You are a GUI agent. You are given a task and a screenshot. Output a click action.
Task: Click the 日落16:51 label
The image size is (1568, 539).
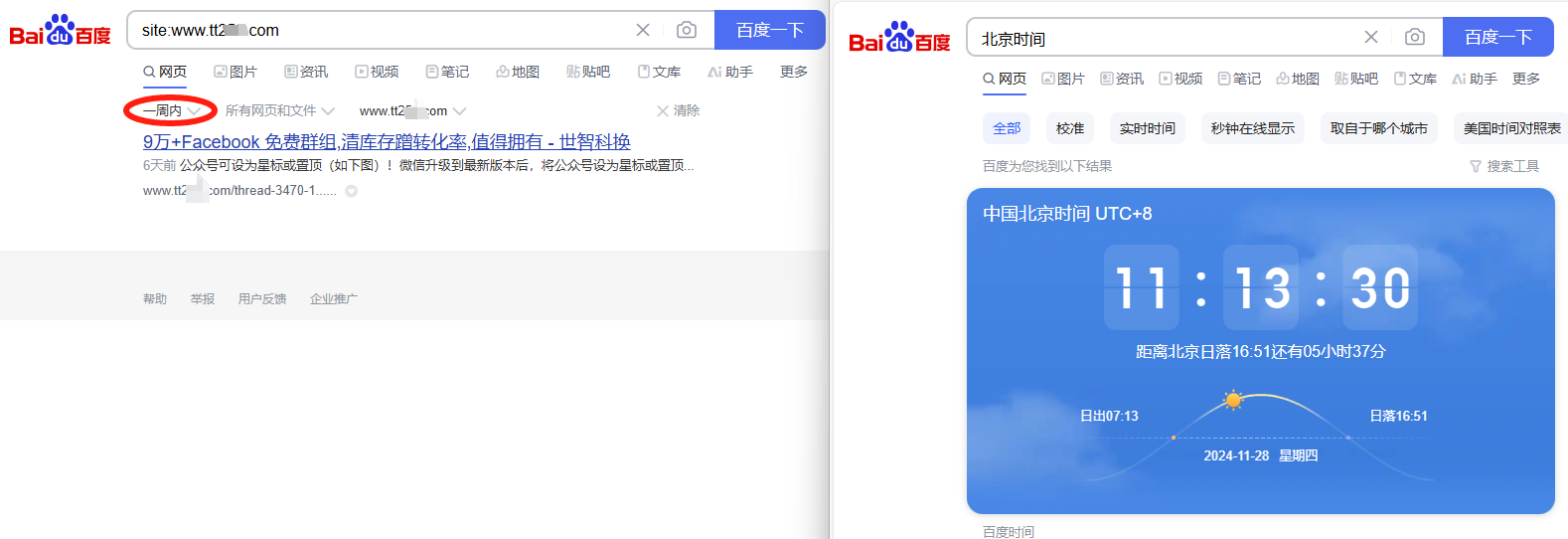[1398, 416]
